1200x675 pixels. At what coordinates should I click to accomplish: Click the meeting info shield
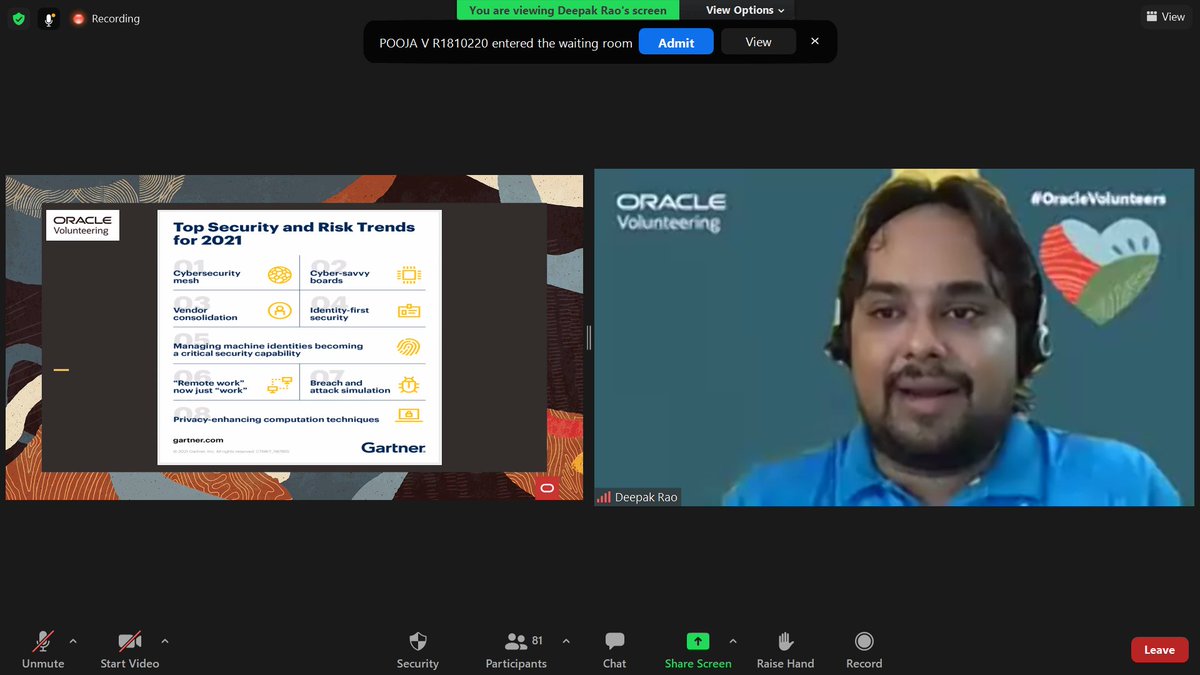coord(19,17)
